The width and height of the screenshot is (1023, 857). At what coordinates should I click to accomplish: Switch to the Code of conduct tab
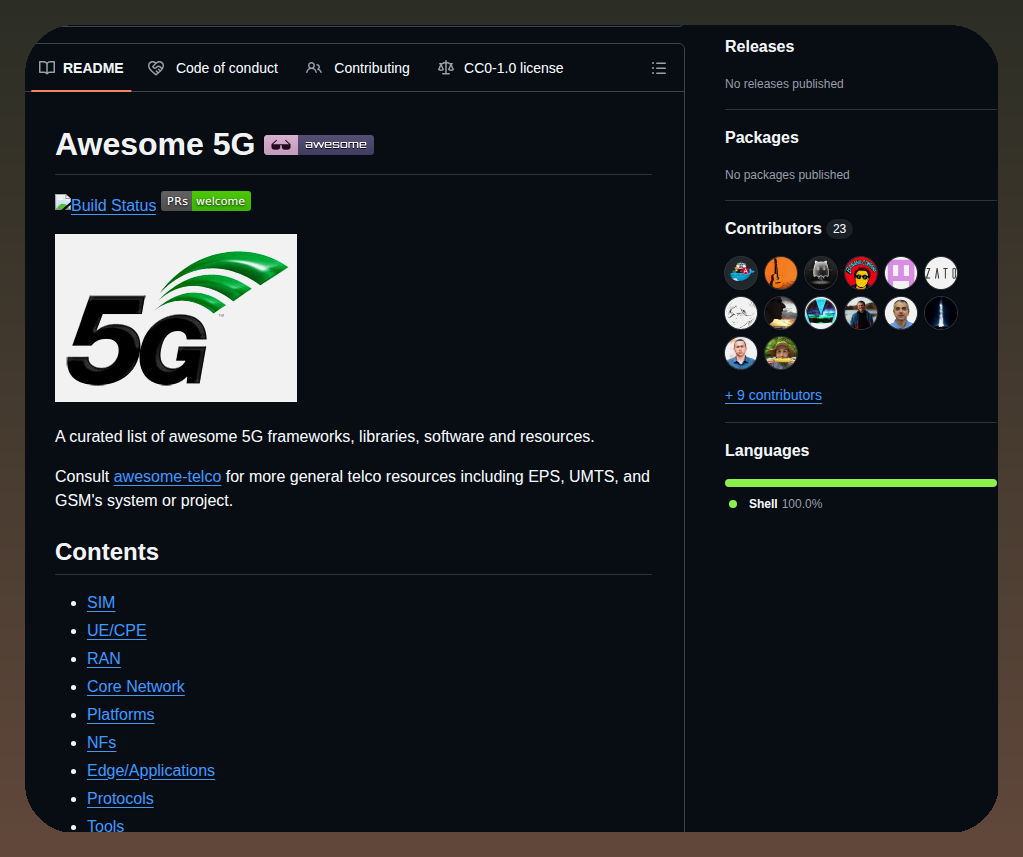(x=213, y=68)
